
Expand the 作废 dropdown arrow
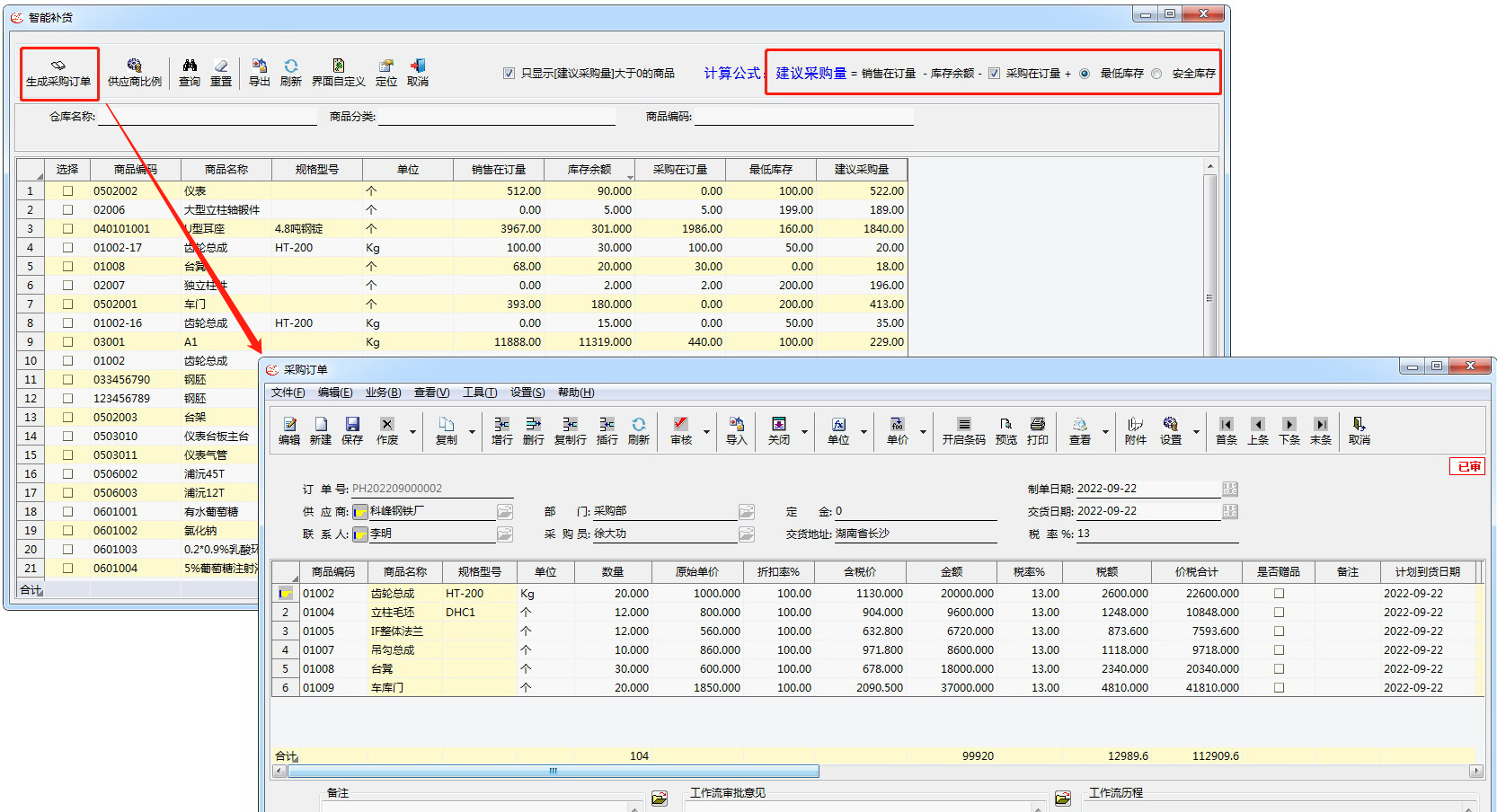412,432
